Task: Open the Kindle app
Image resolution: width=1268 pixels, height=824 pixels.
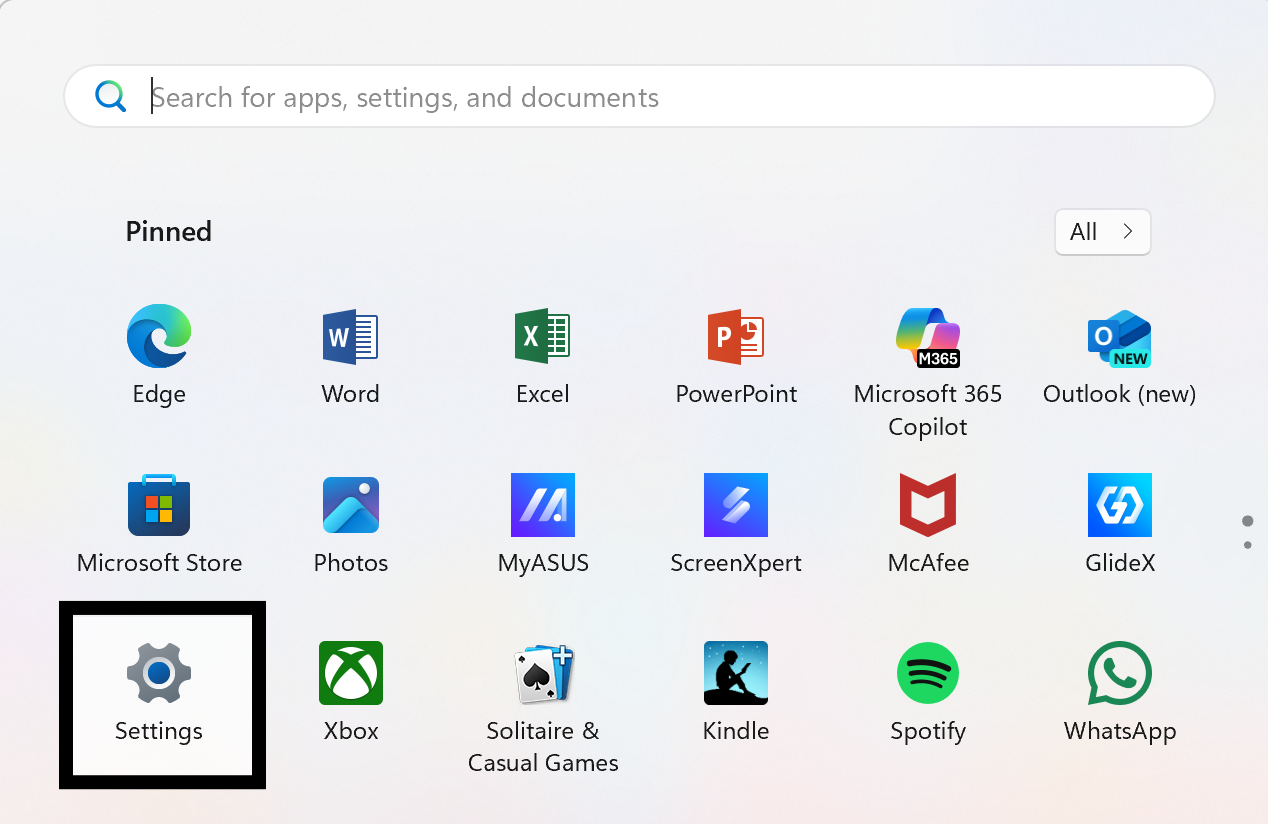Action: (736, 692)
